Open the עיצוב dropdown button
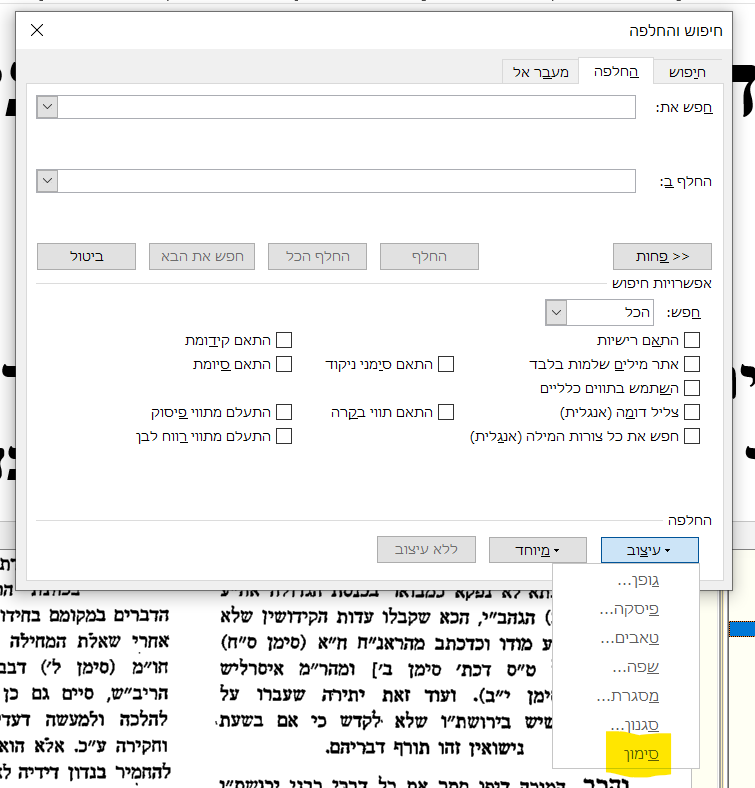This screenshot has width=755, height=788. (x=649, y=550)
